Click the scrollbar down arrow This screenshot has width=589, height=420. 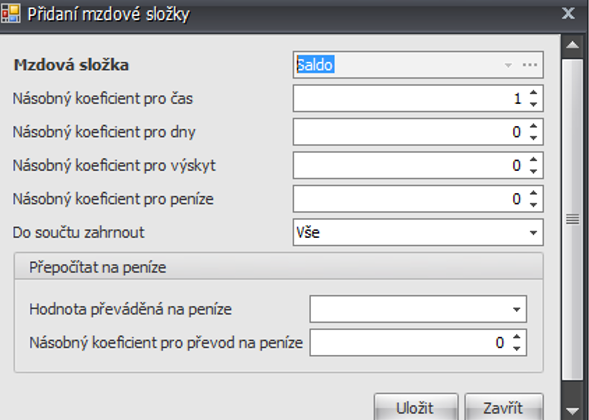572,411
